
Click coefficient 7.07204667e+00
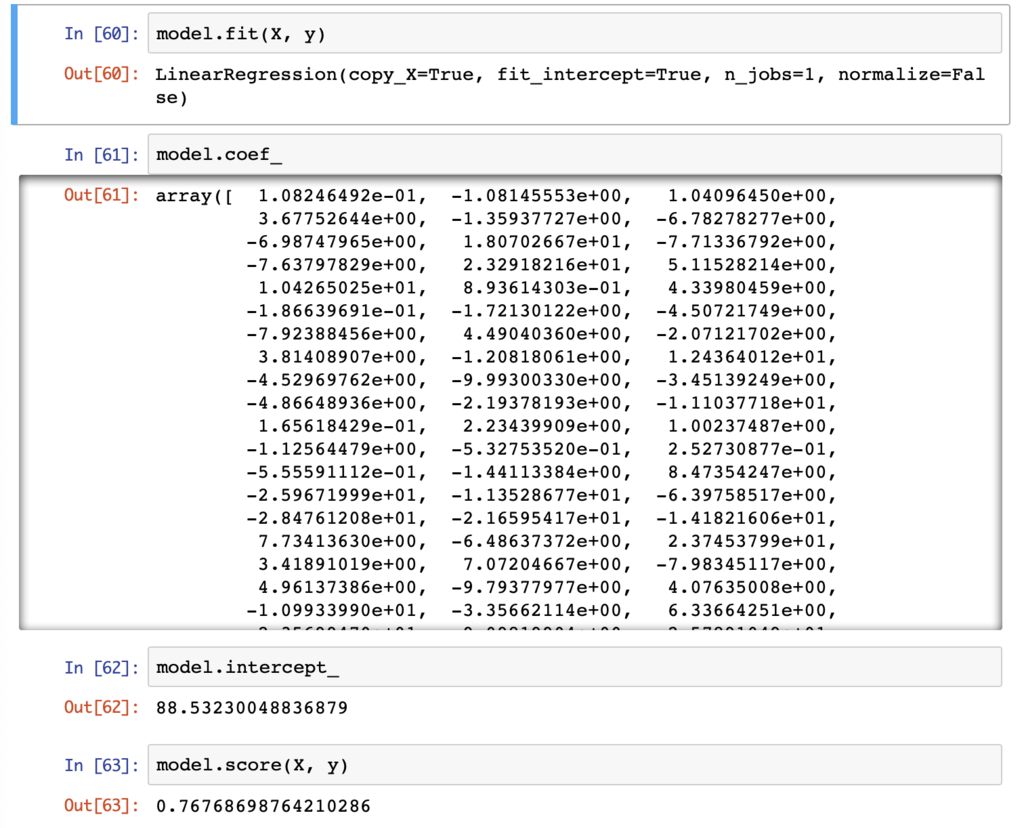click(542, 564)
